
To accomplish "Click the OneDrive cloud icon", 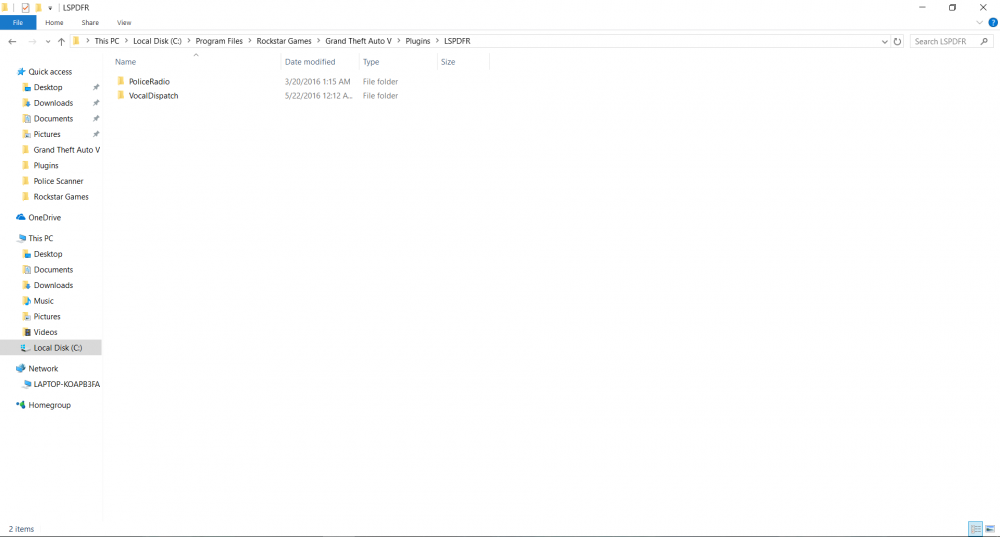I will [x=21, y=217].
